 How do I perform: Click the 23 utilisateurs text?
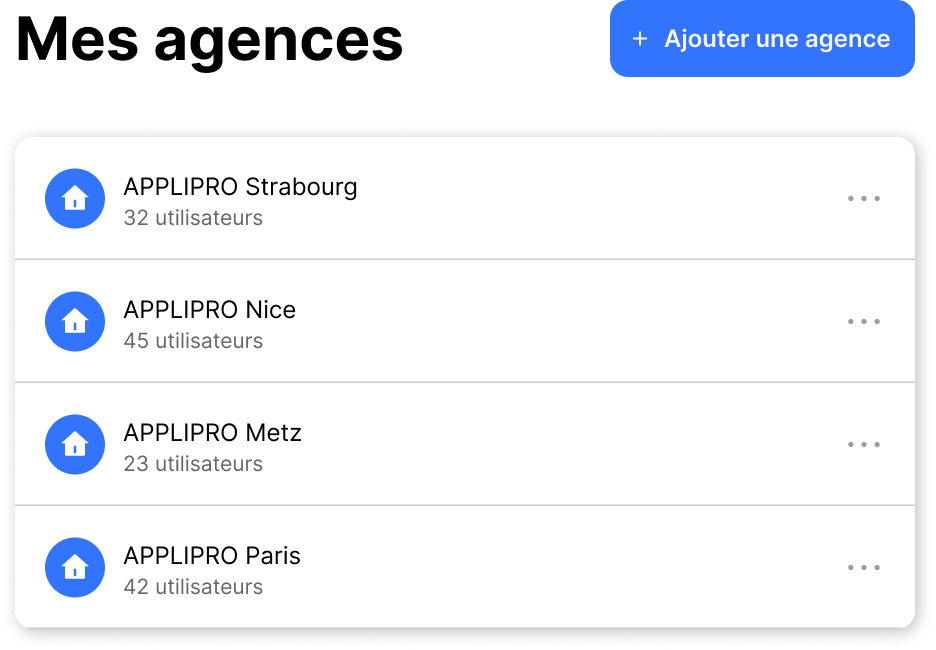tap(193, 464)
